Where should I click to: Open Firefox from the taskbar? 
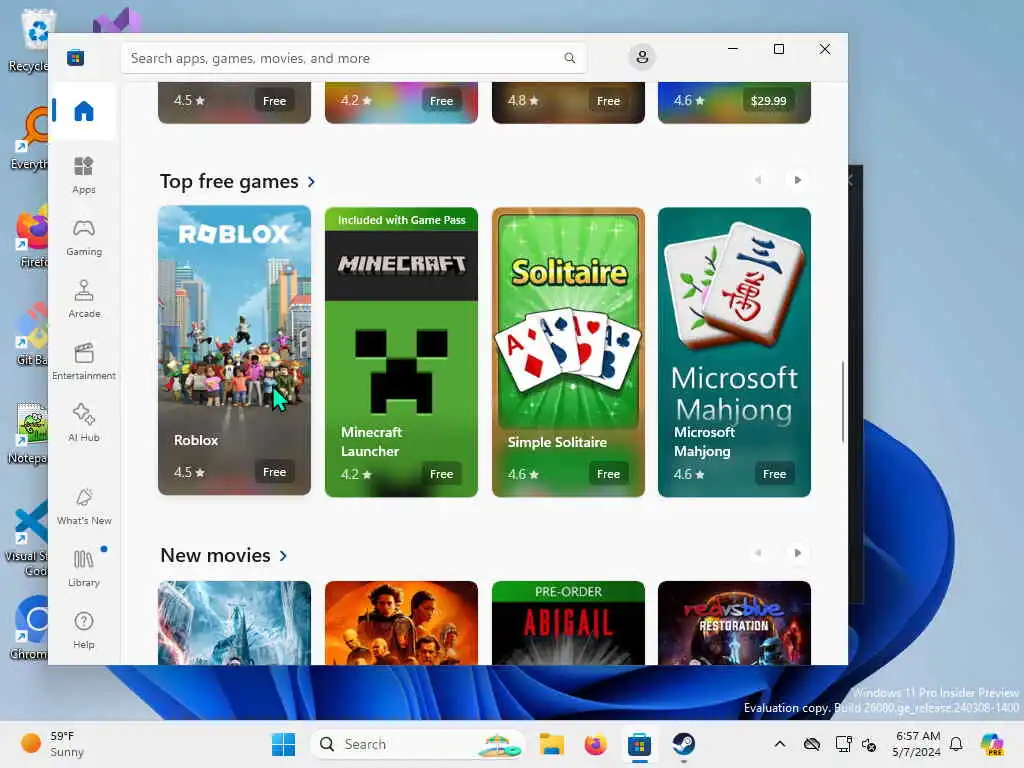click(x=595, y=744)
